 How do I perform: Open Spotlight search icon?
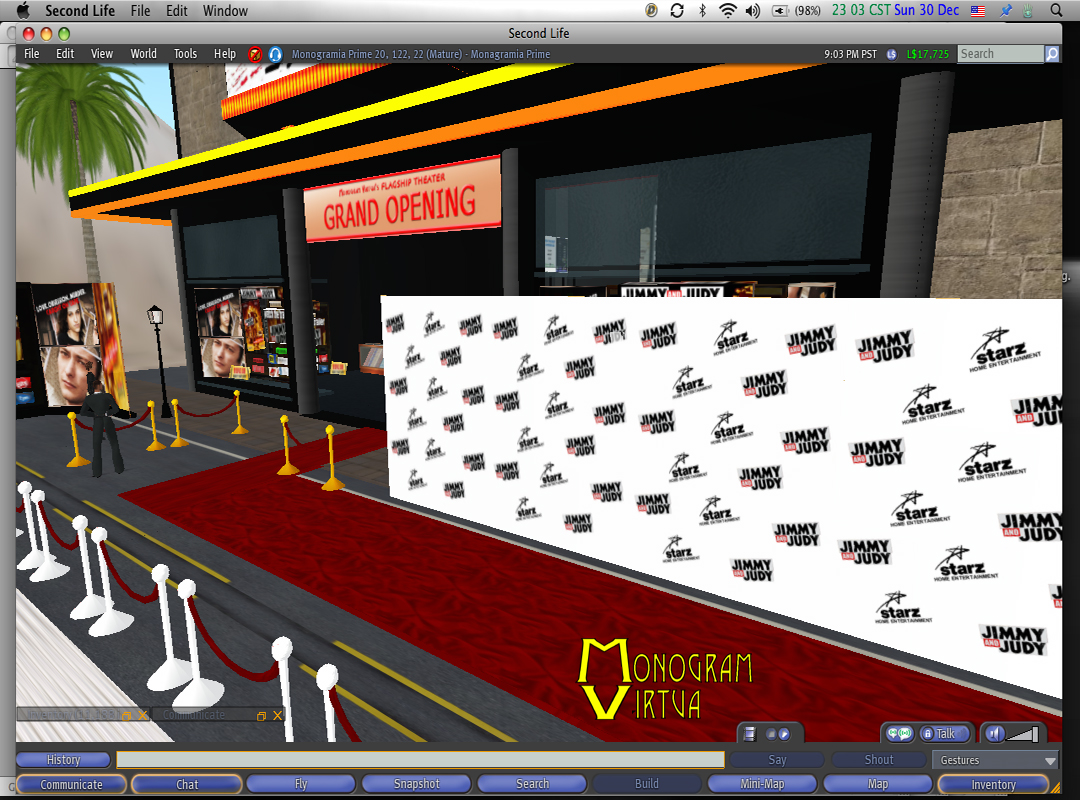coord(1056,10)
